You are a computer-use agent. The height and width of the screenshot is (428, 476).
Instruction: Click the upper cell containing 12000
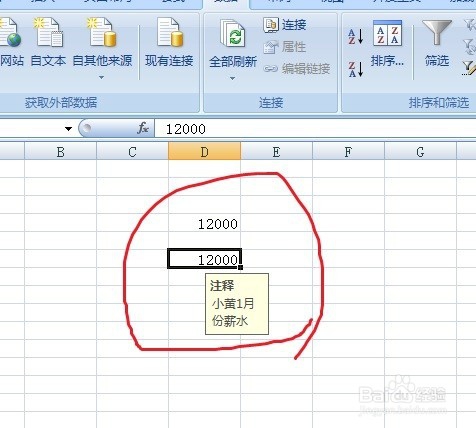204,224
